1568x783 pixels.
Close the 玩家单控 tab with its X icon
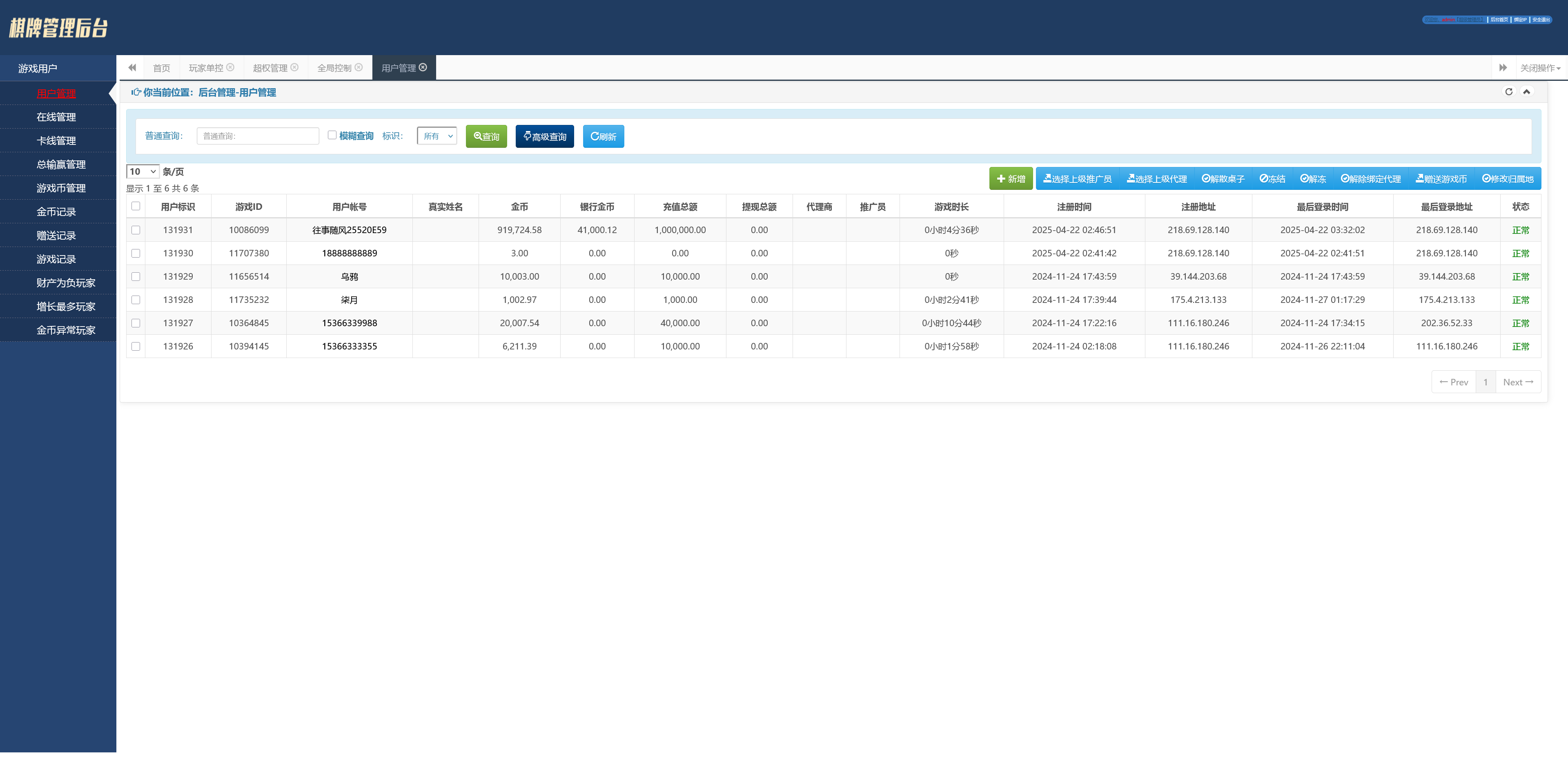pyautogui.click(x=230, y=67)
